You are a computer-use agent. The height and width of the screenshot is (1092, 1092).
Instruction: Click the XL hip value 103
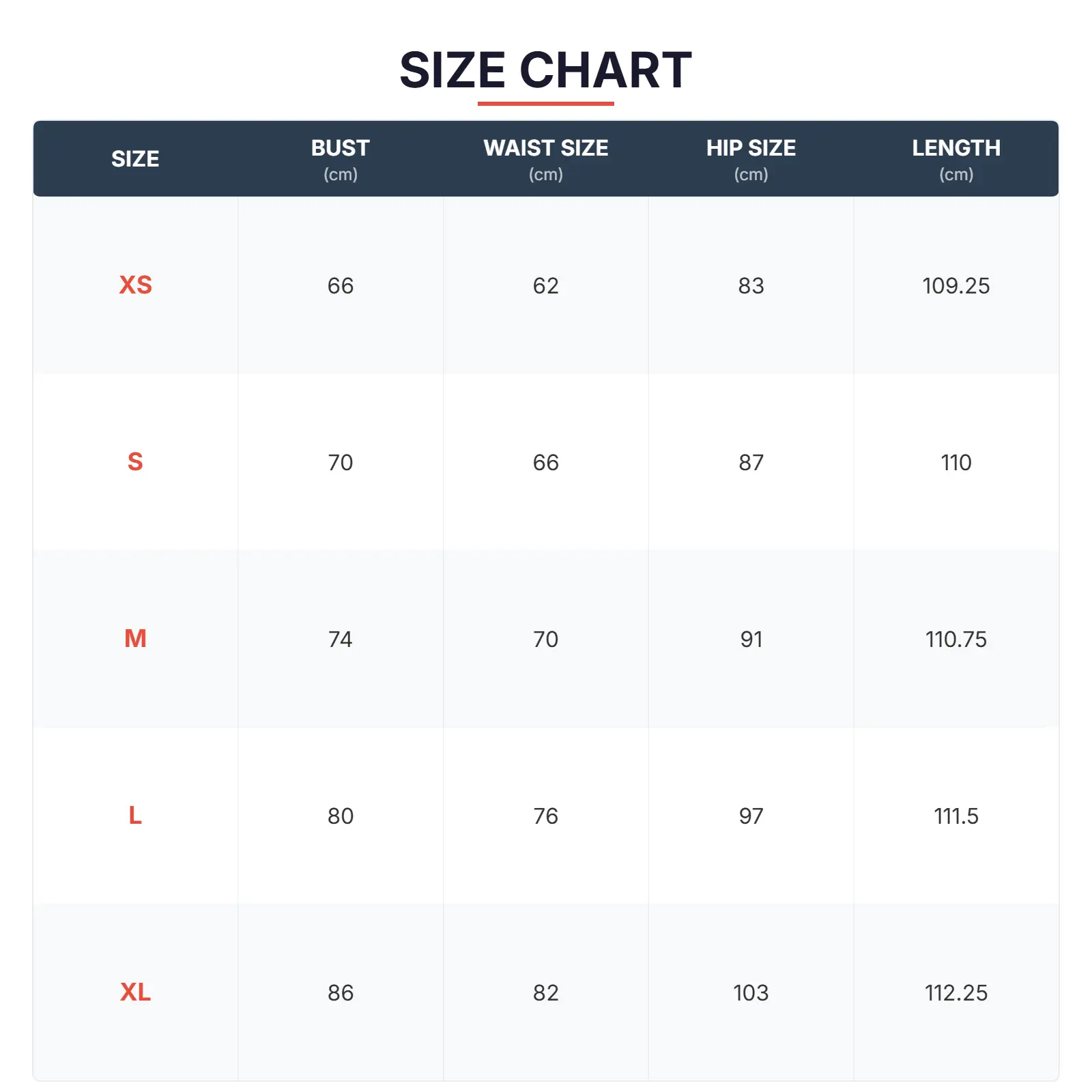pos(751,993)
